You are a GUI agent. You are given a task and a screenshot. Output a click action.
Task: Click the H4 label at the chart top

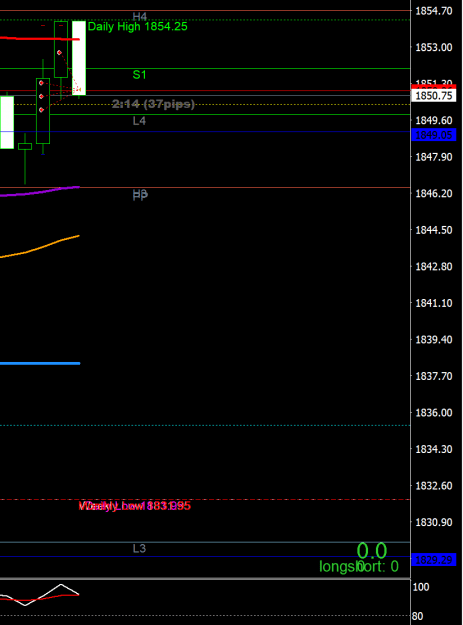point(140,17)
